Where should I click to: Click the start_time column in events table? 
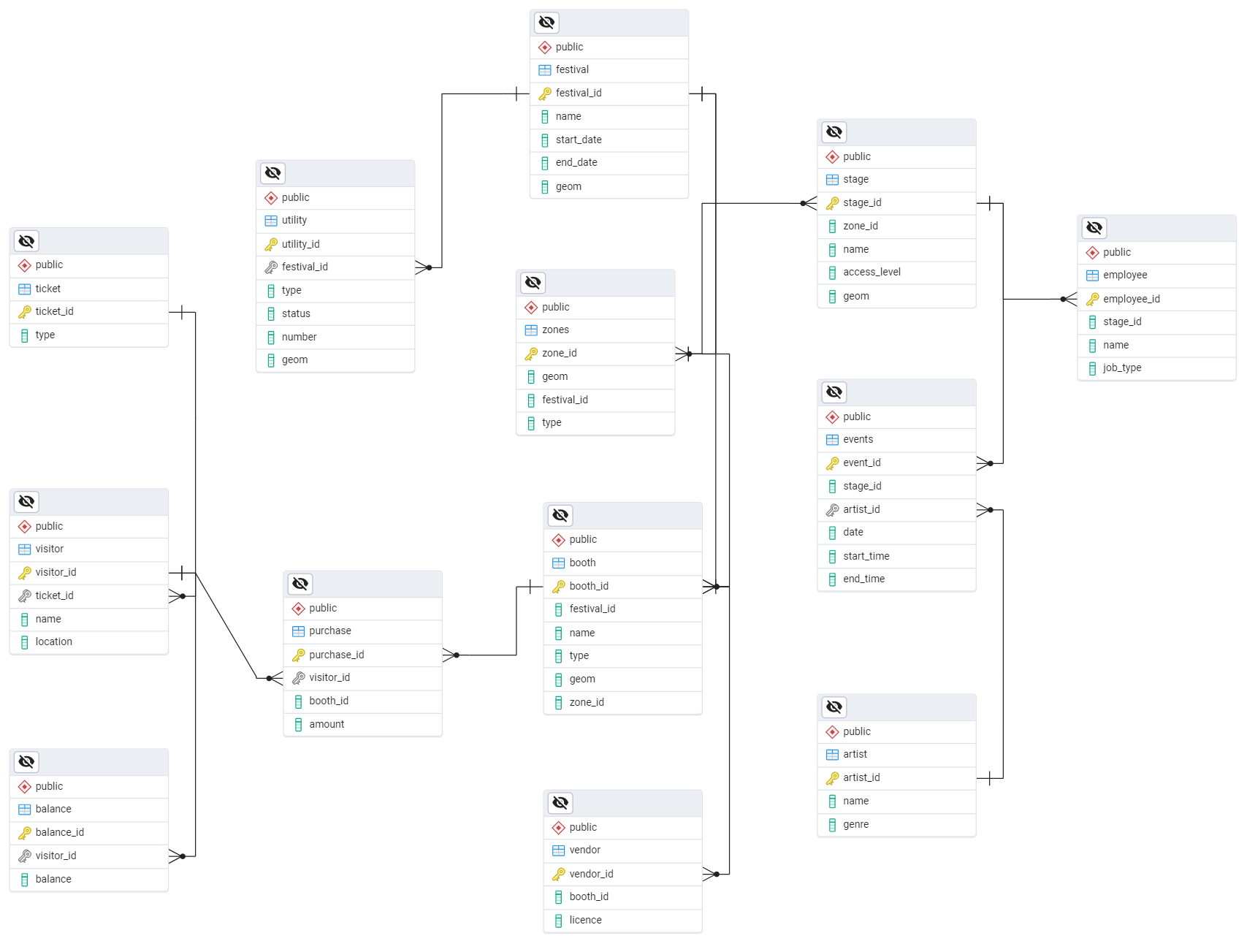[866, 557]
